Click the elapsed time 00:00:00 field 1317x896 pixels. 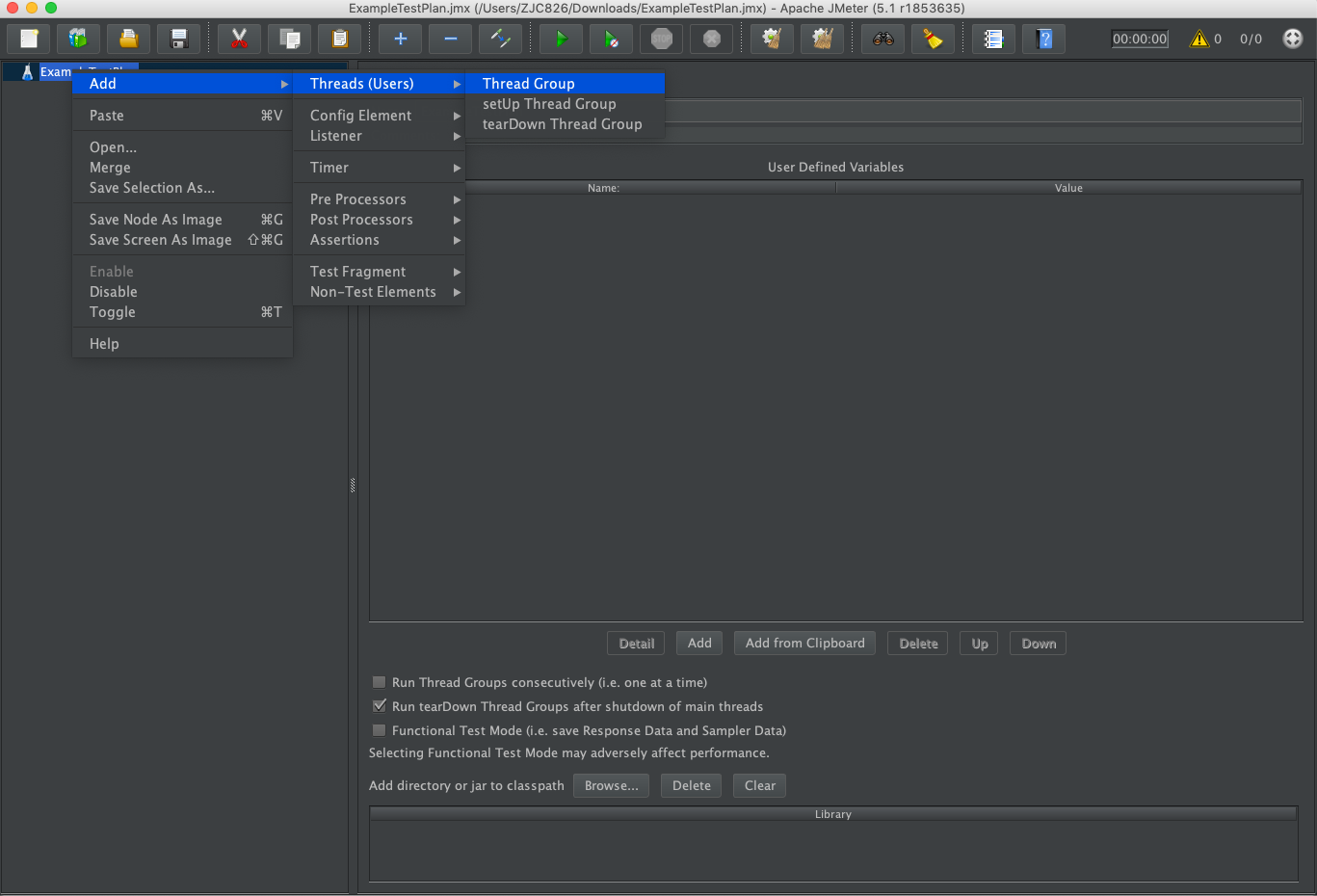(1140, 39)
